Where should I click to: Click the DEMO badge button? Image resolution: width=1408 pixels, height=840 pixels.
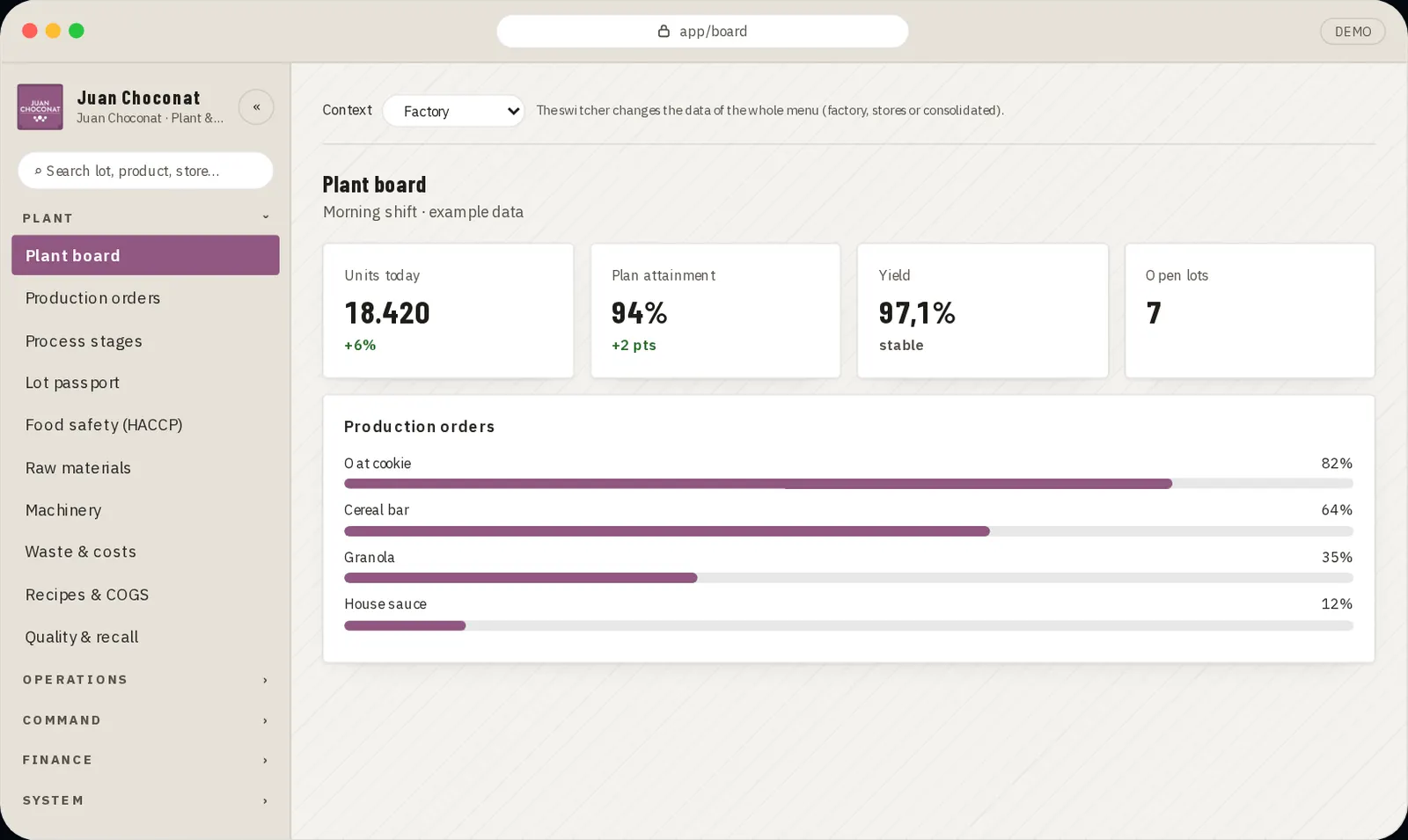coord(1353,32)
